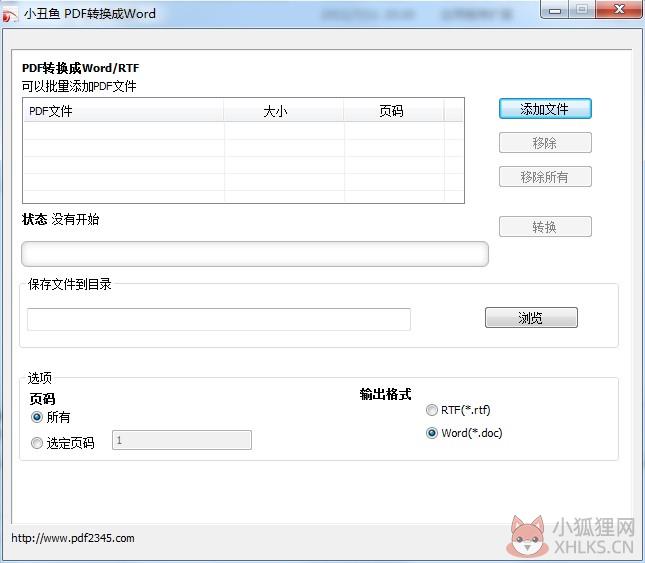
Task: Maximize the 小丑鱼 PDF转换成Word window
Action: coord(582,10)
